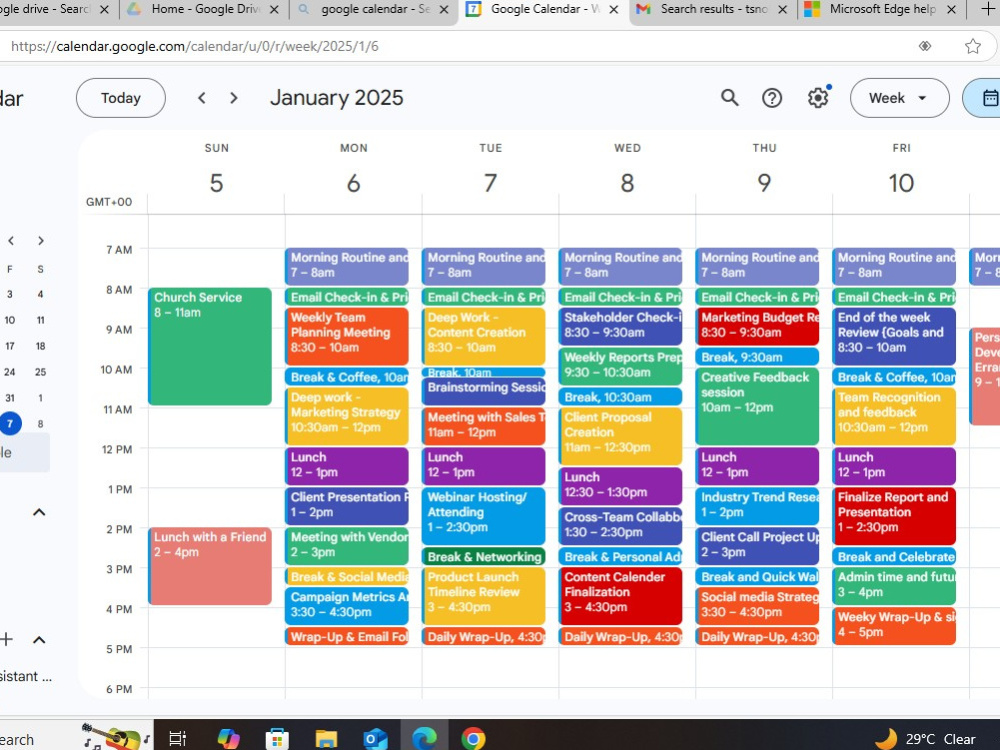This screenshot has width=1000, height=750.
Task: Open the Support help icon
Action: [x=772, y=98]
